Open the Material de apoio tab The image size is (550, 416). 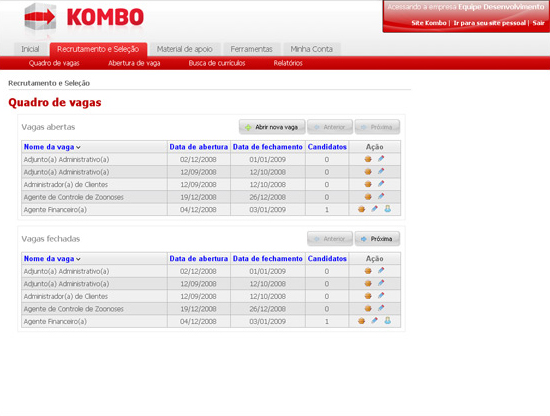point(185,49)
